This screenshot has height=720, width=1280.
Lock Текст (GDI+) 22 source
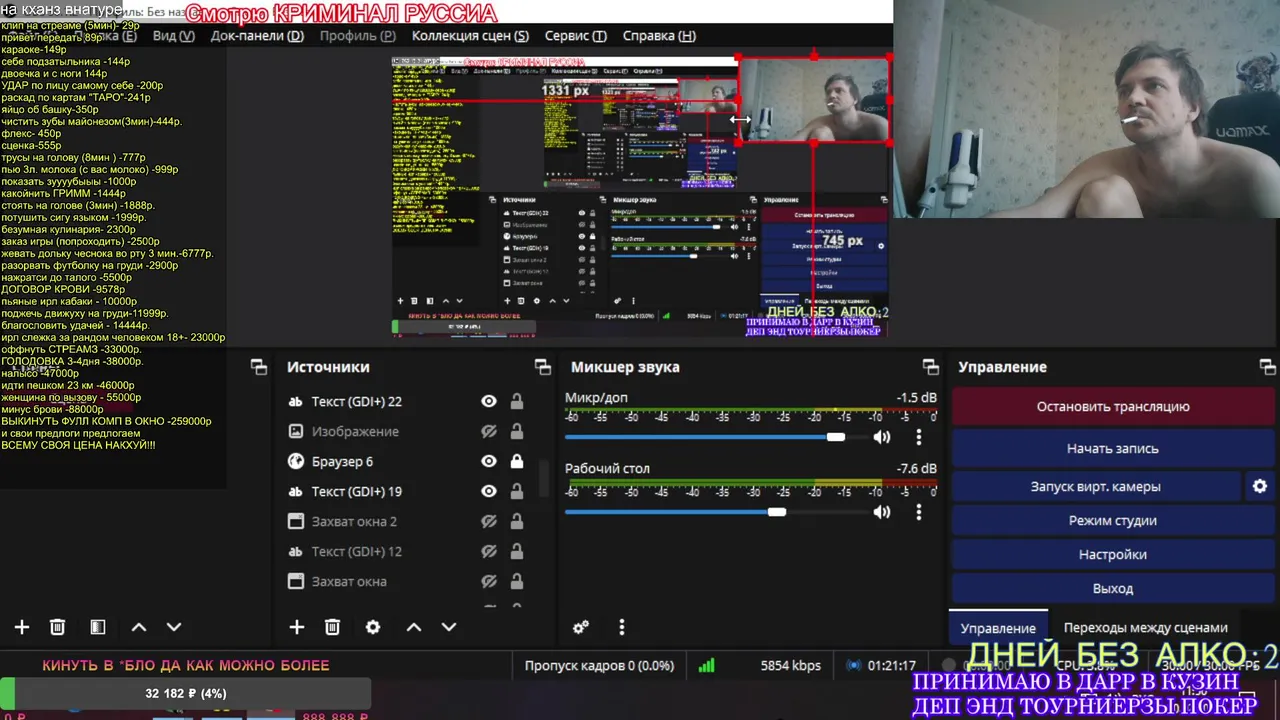coord(517,401)
